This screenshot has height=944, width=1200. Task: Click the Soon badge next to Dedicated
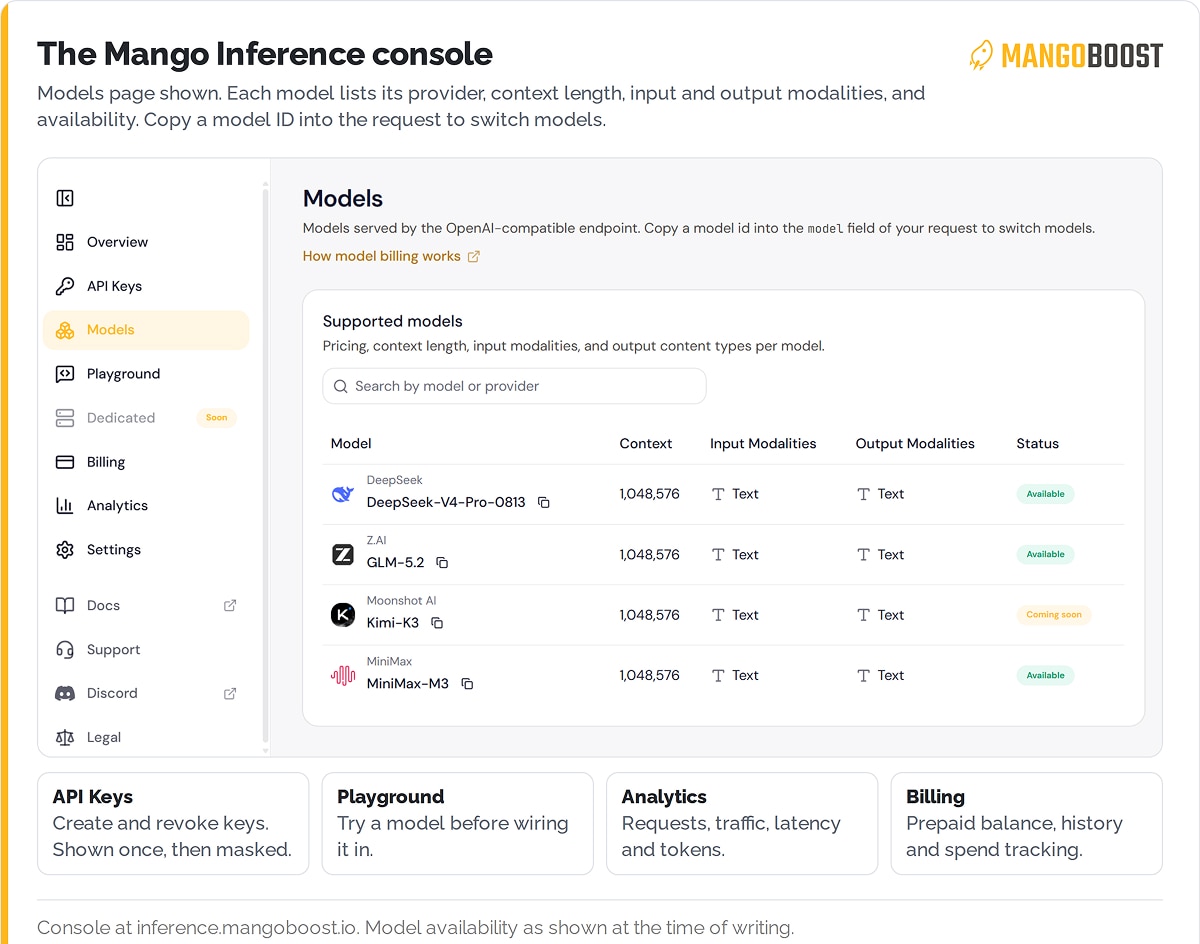(x=217, y=418)
